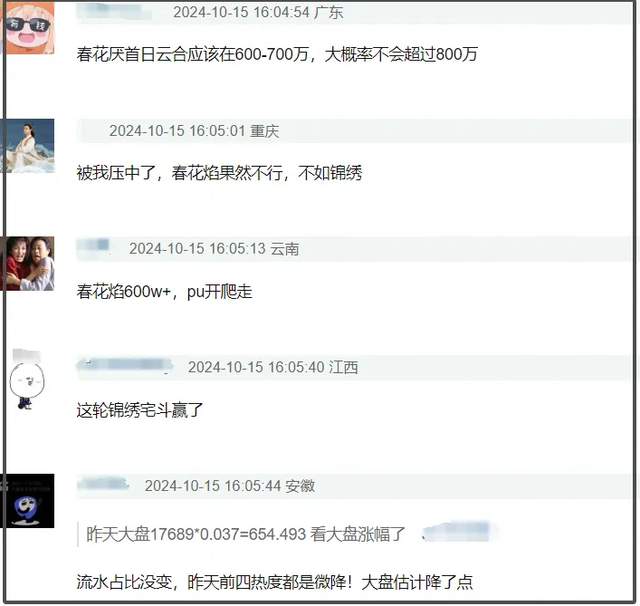Click comment 春花焰600w+，pu开爬走
This screenshot has height=606, width=640.
pyautogui.click(x=164, y=292)
